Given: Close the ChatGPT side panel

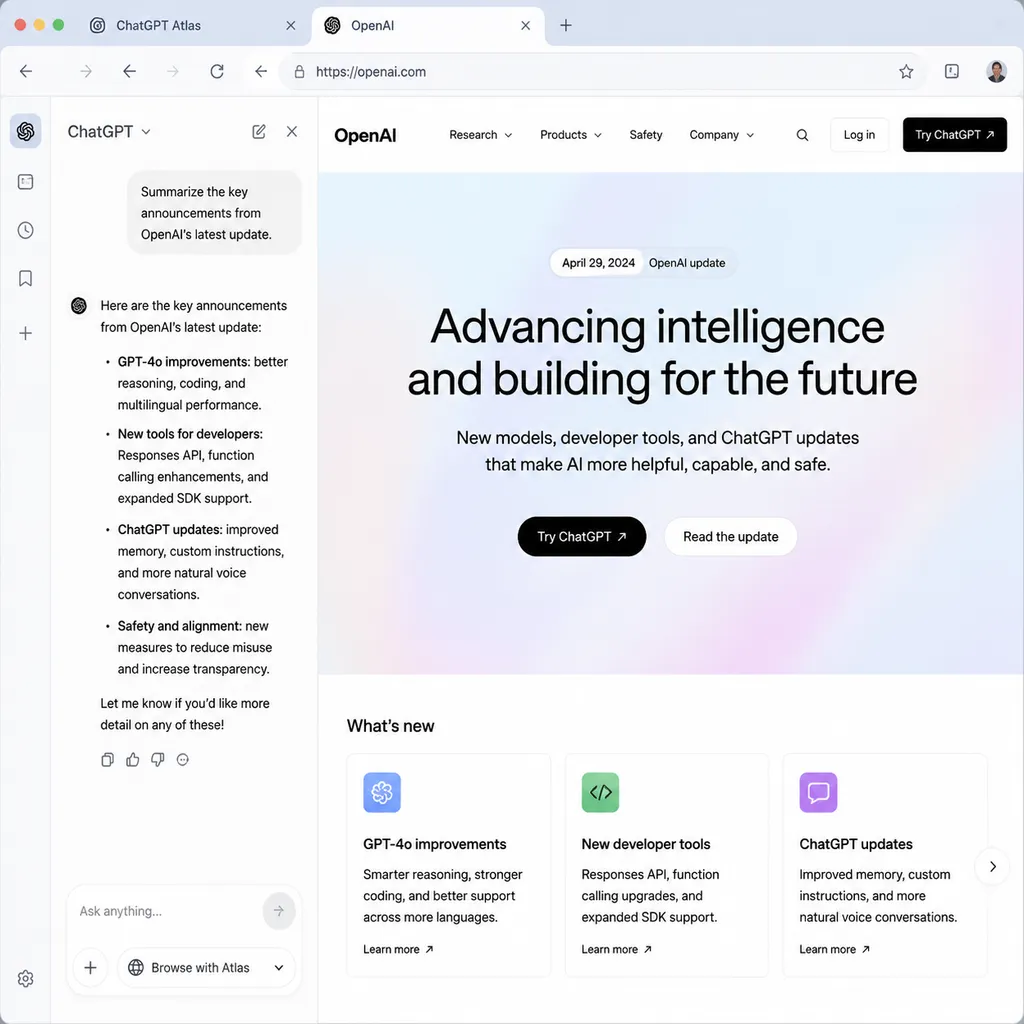Looking at the screenshot, I should point(292,131).
